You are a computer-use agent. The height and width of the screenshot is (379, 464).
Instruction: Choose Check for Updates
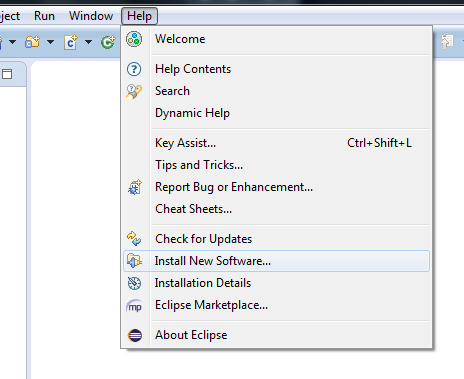pos(276,239)
